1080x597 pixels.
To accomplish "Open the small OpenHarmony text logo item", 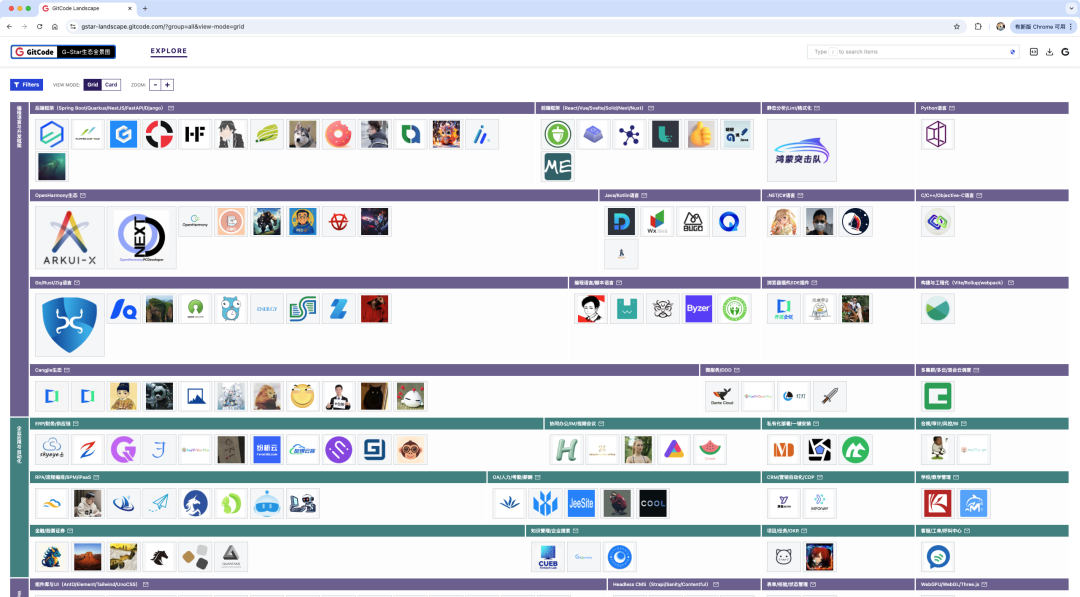I will (x=195, y=222).
